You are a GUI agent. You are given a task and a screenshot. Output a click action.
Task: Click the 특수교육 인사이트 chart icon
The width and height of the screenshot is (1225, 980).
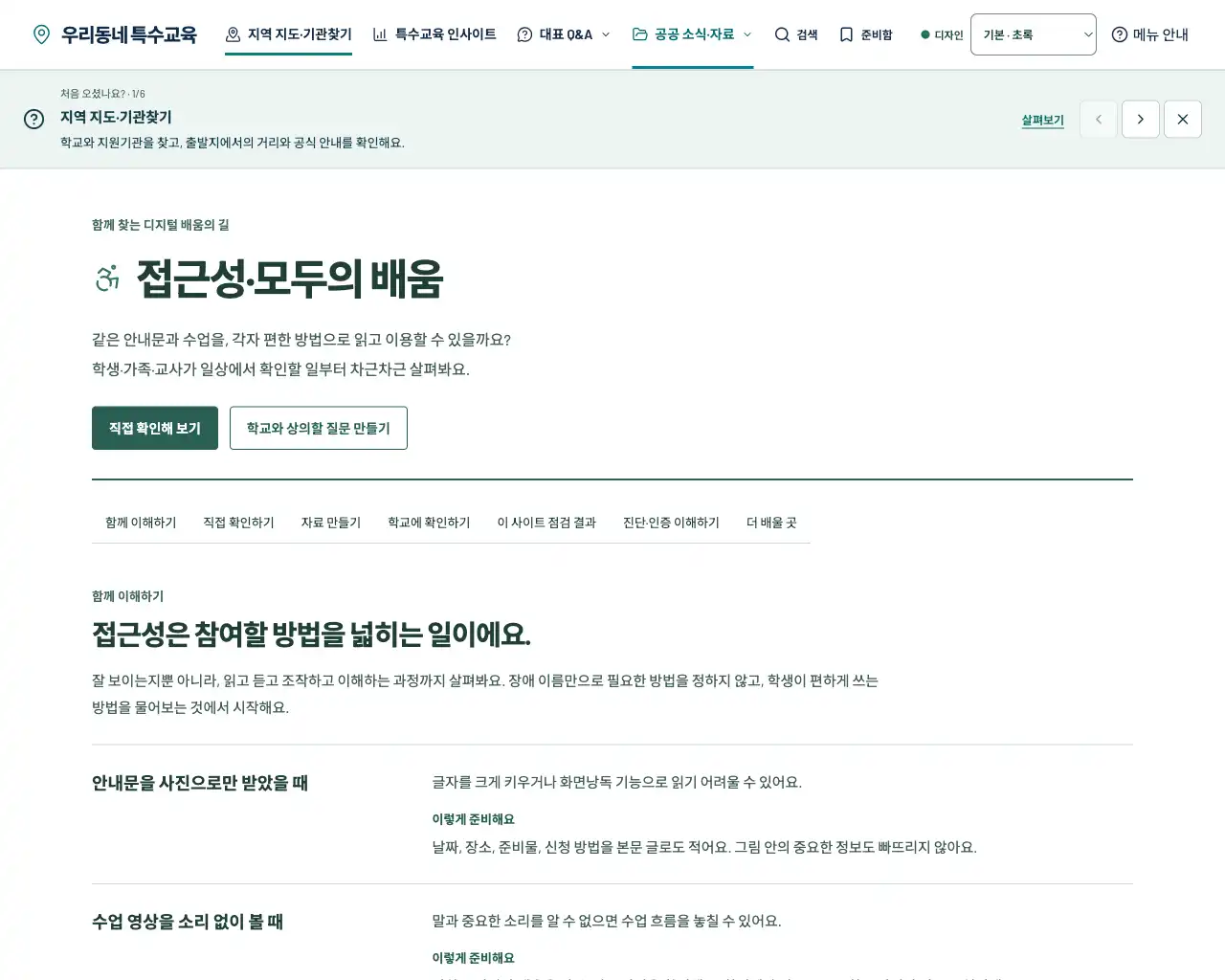click(380, 34)
